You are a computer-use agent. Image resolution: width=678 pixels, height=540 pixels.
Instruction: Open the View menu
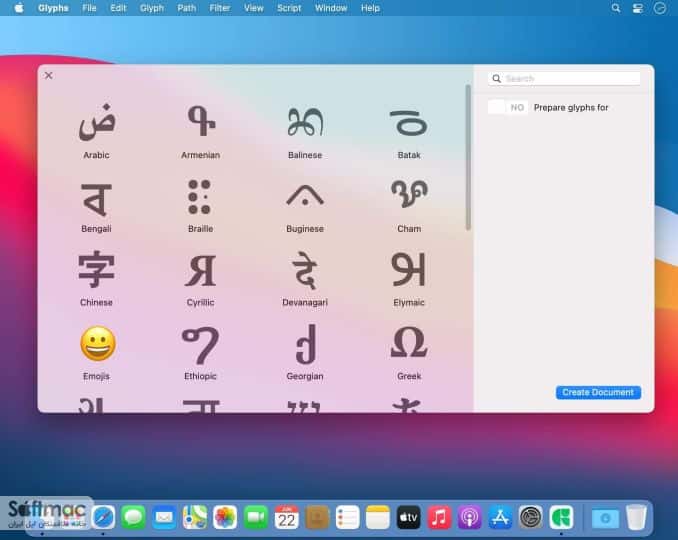253,8
